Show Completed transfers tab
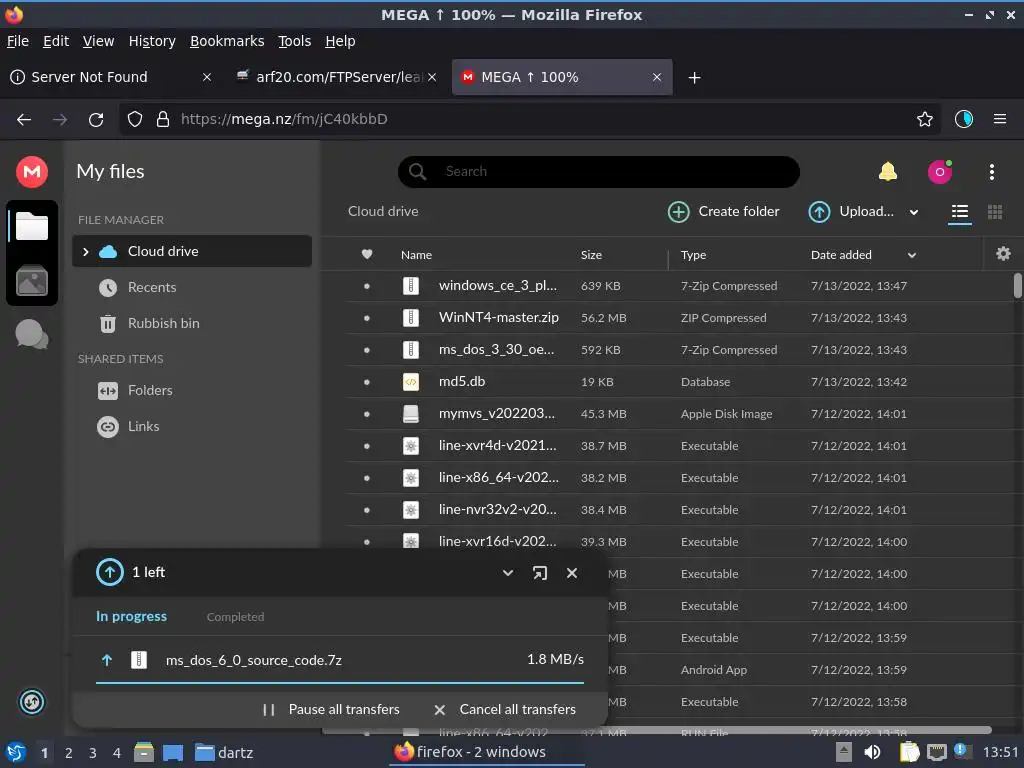Screen dimensions: 1024x768 click(235, 616)
